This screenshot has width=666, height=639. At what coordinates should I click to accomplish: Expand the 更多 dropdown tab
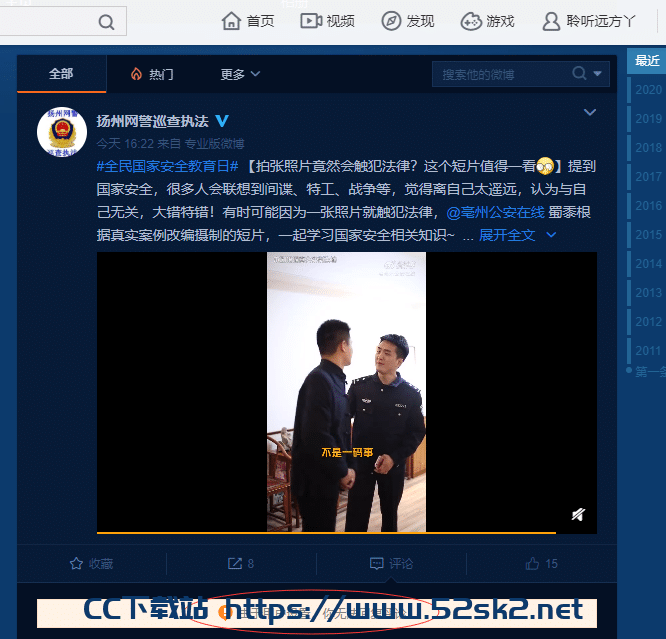(x=240, y=74)
